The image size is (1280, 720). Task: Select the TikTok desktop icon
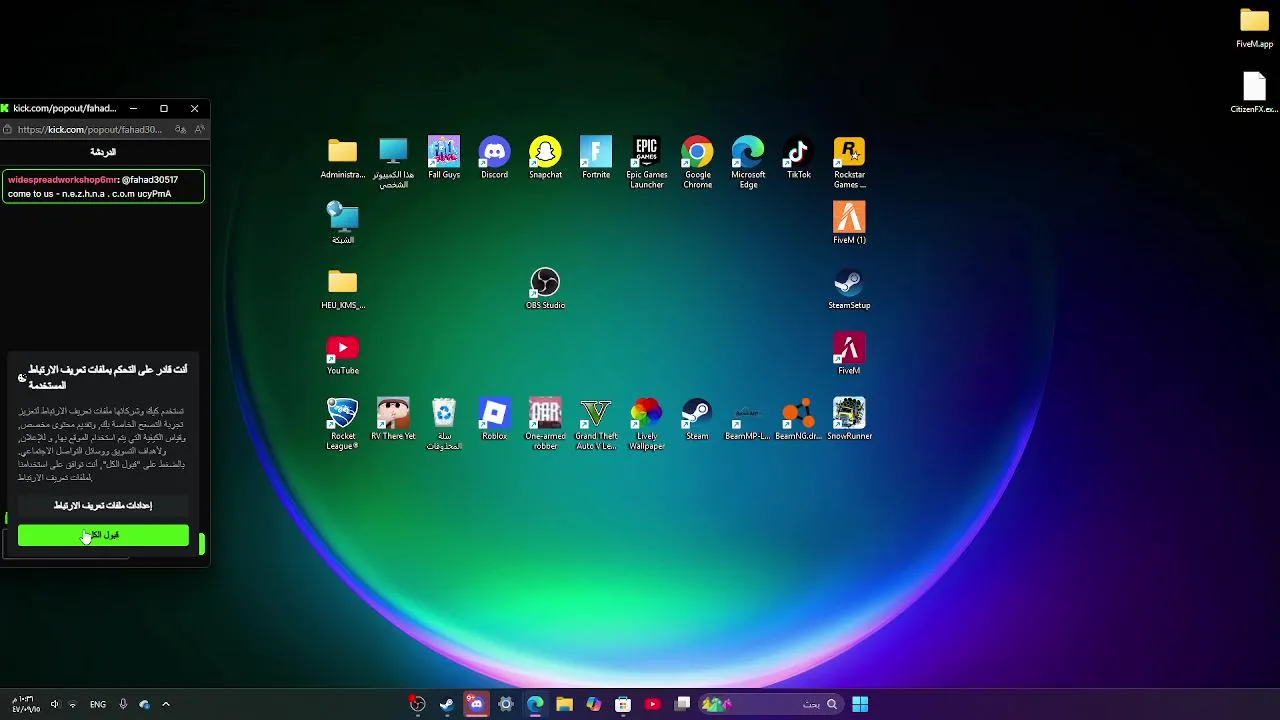(798, 158)
